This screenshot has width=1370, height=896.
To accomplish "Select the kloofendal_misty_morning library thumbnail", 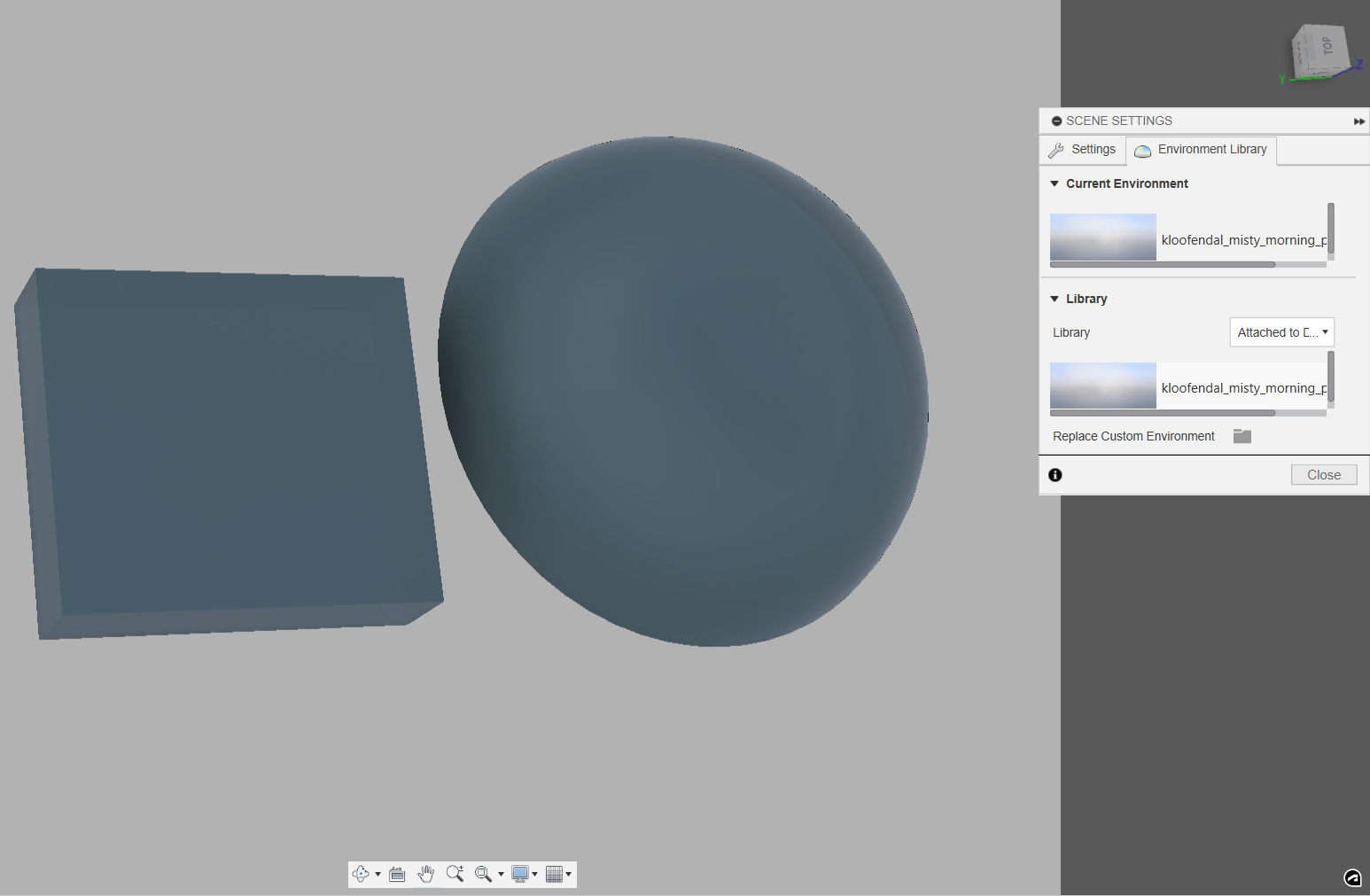I will 1102,386.
